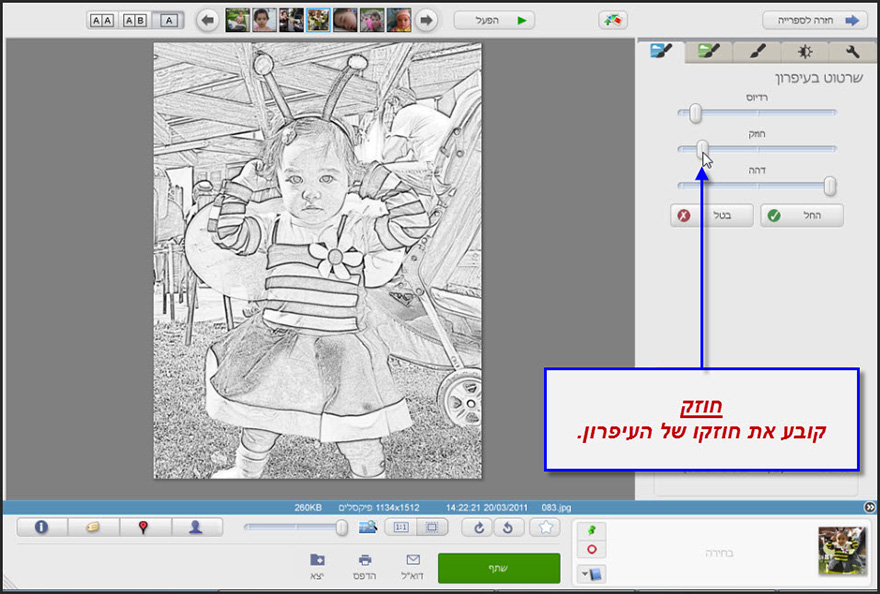Click בטל to cancel the effect
This screenshot has width=880, height=594.
[711, 215]
